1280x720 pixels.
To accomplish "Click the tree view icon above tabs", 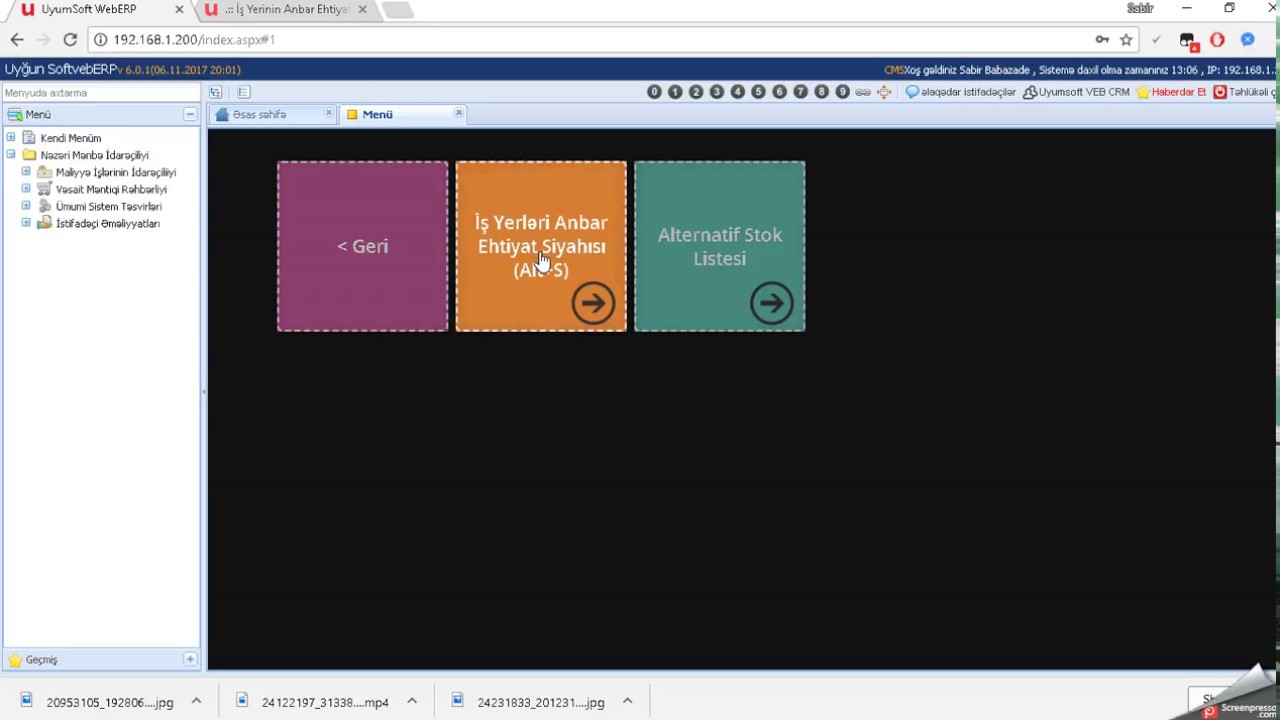I will click(x=216, y=92).
